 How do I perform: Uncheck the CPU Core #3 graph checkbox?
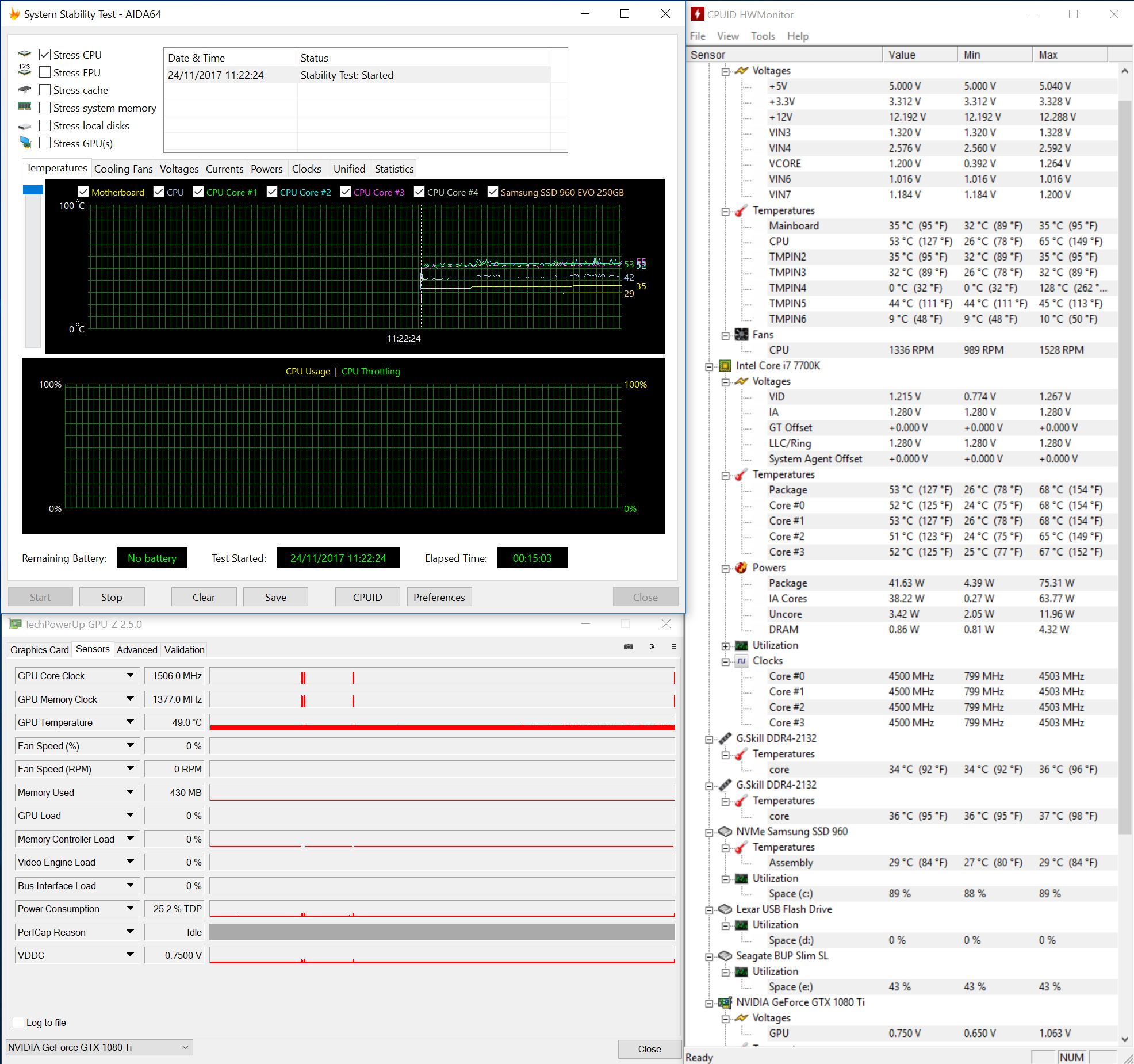click(x=346, y=192)
